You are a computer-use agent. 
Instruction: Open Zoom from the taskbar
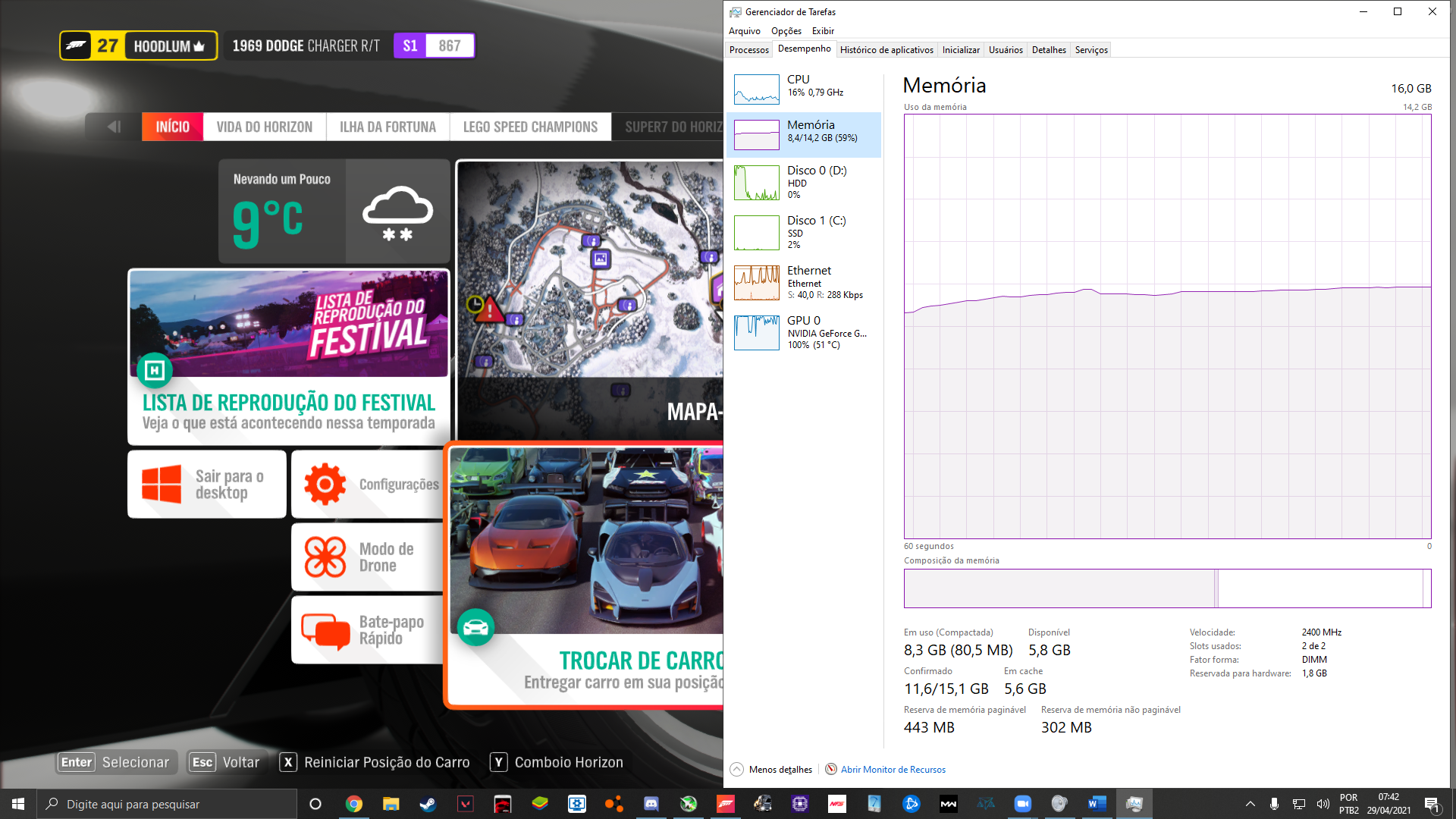click(1023, 804)
